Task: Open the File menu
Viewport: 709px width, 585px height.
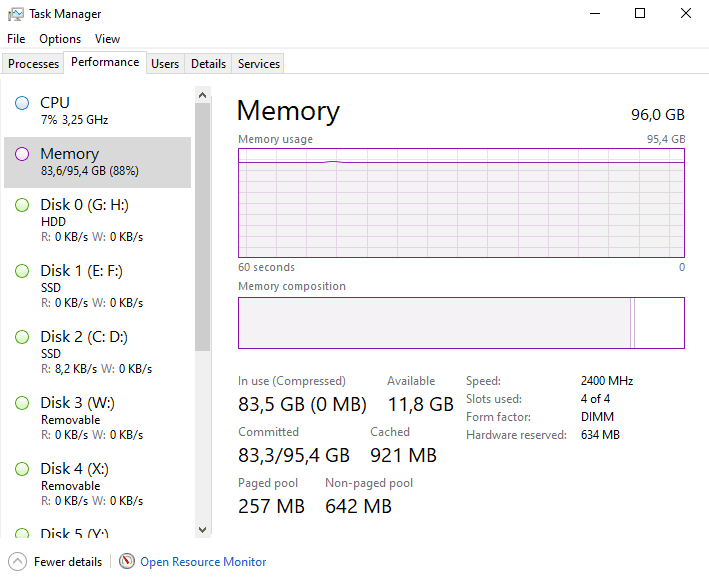Action: [16, 39]
